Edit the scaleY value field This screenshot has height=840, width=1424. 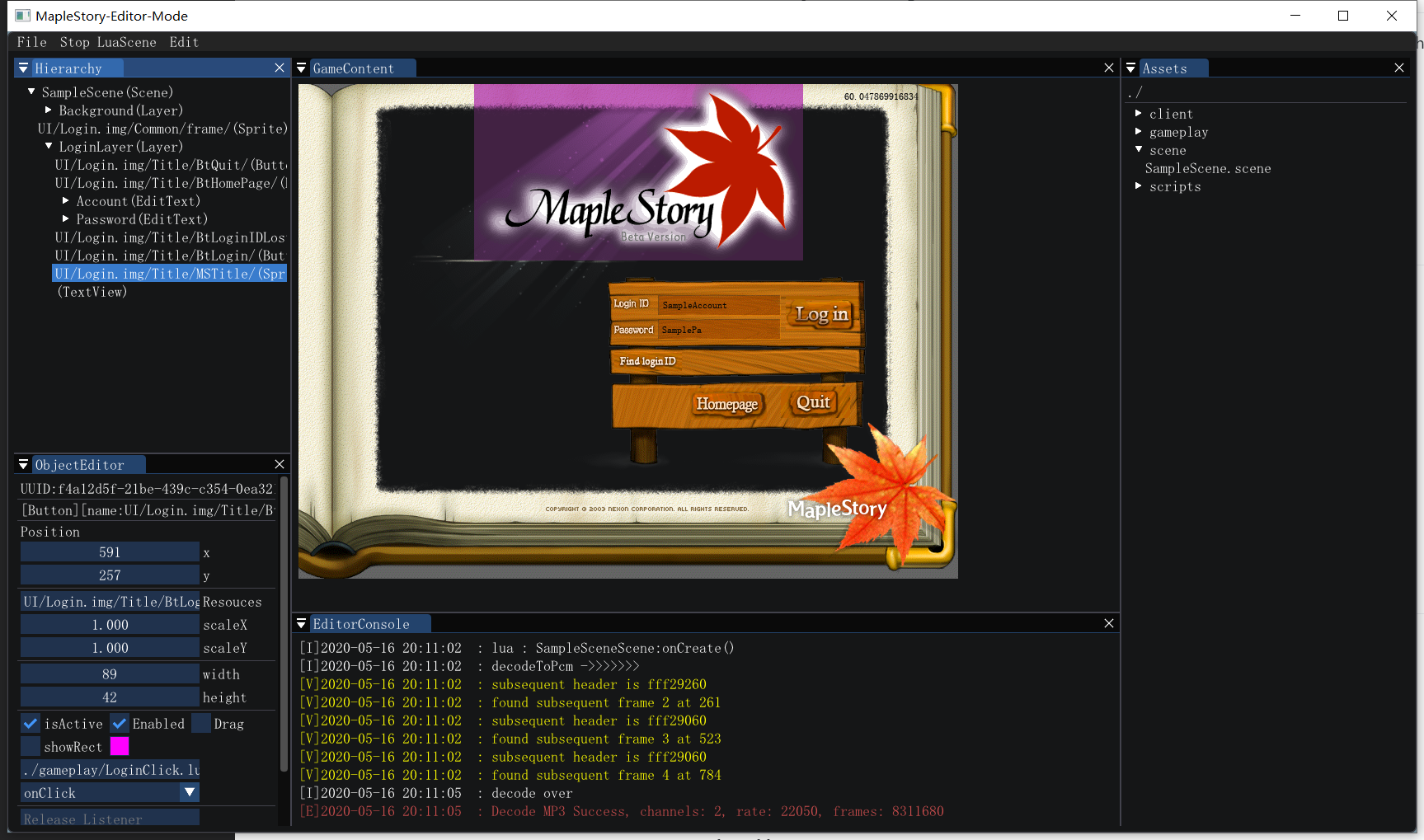pos(110,648)
